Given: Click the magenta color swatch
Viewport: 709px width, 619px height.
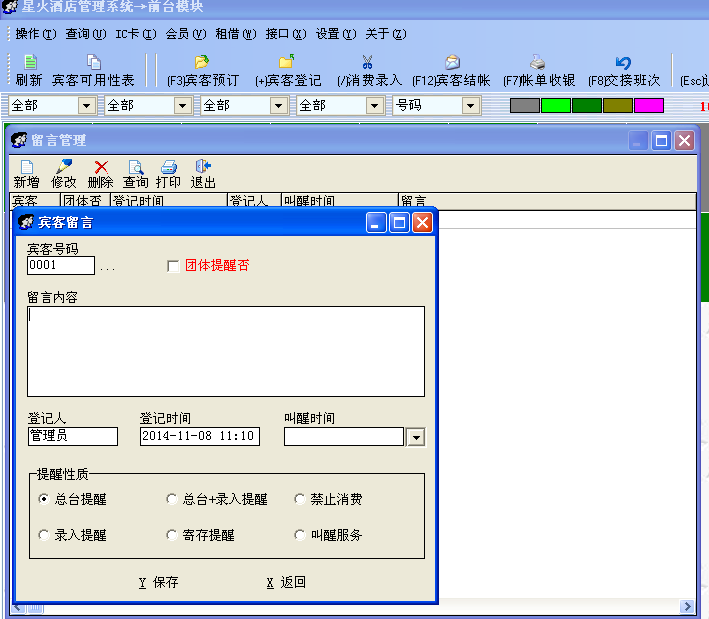Looking at the screenshot, I should coord(648,105).
